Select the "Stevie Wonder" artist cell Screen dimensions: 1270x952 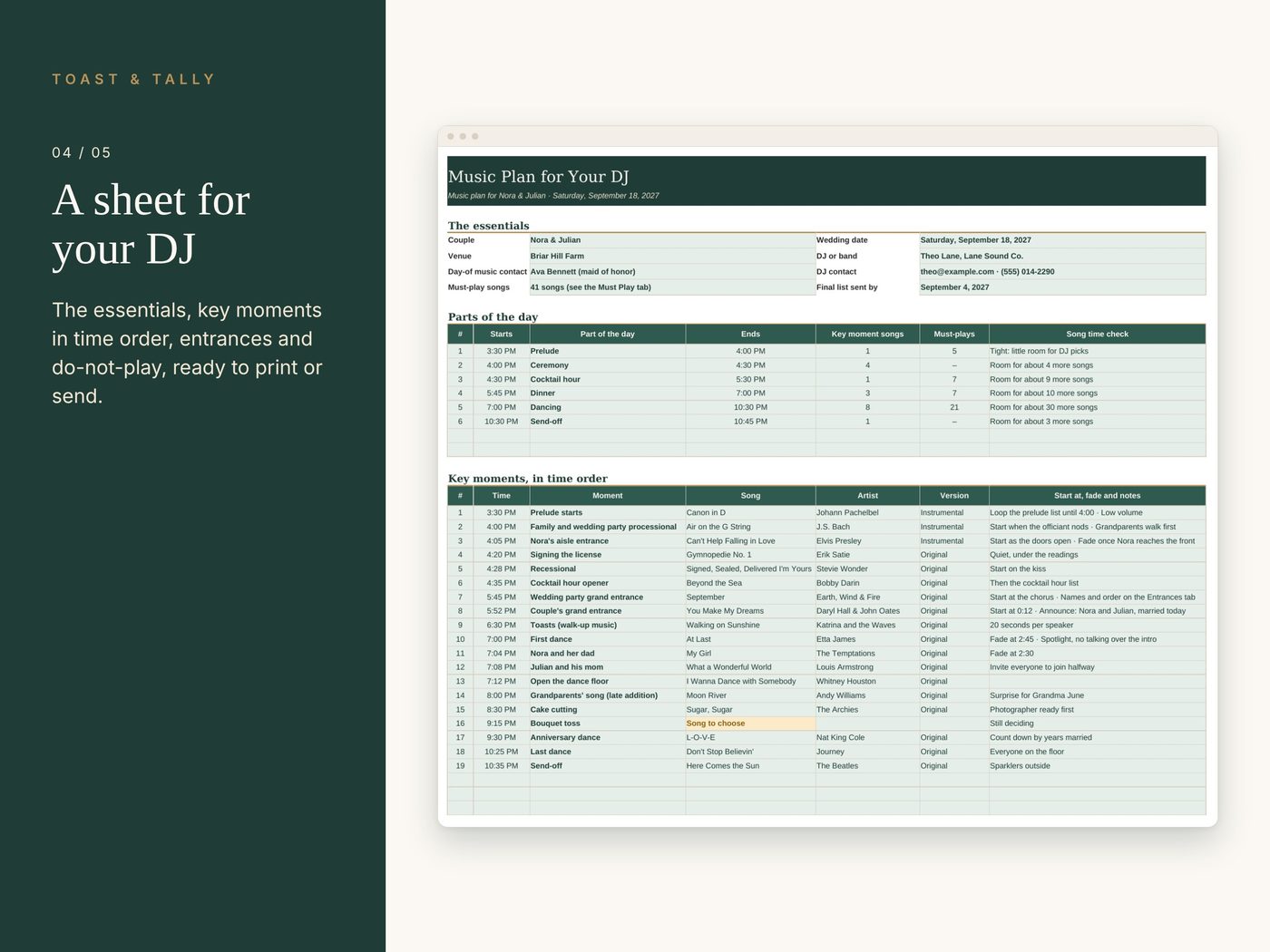click(867, 569)
